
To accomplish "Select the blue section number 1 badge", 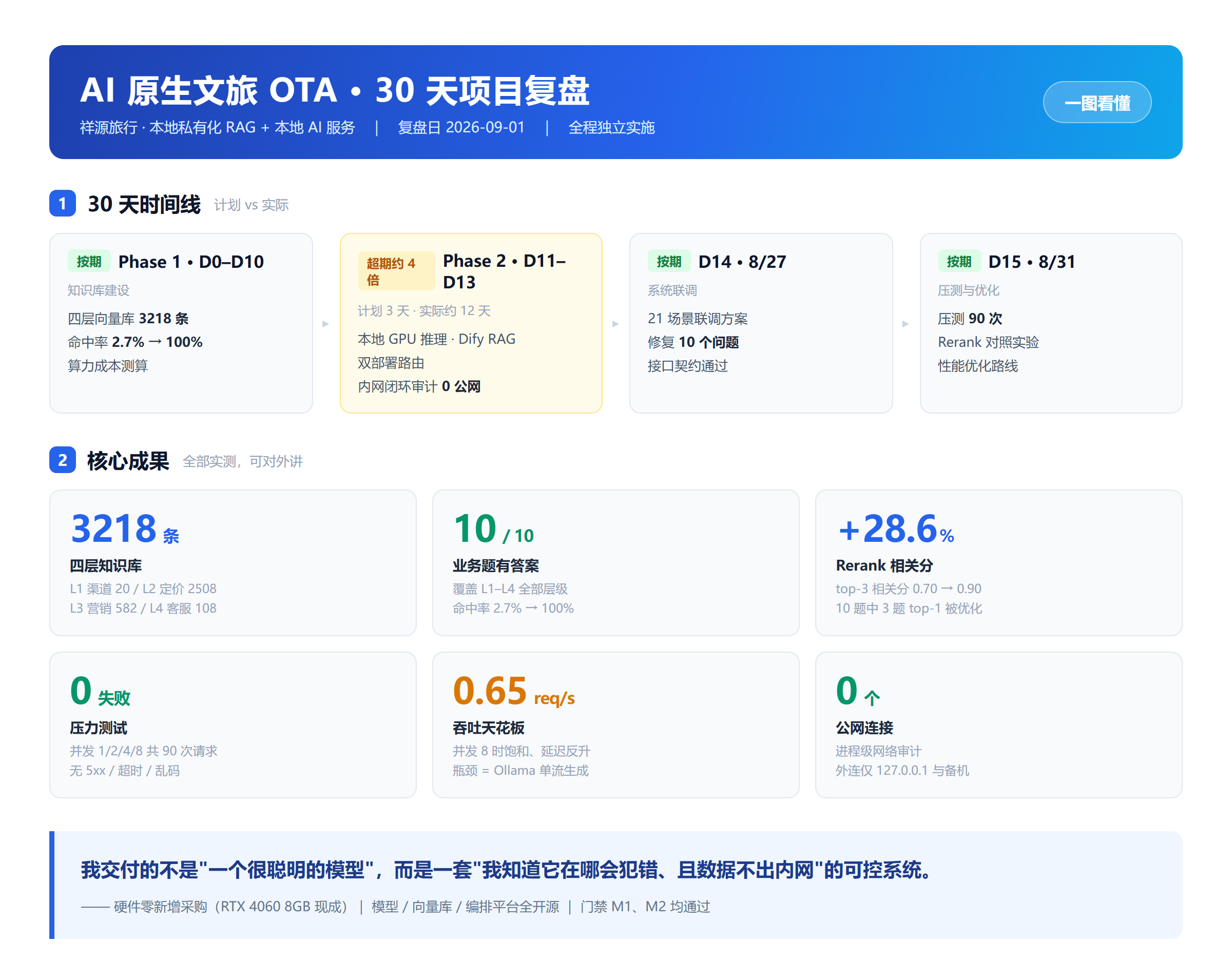I will tap(62, 203).
